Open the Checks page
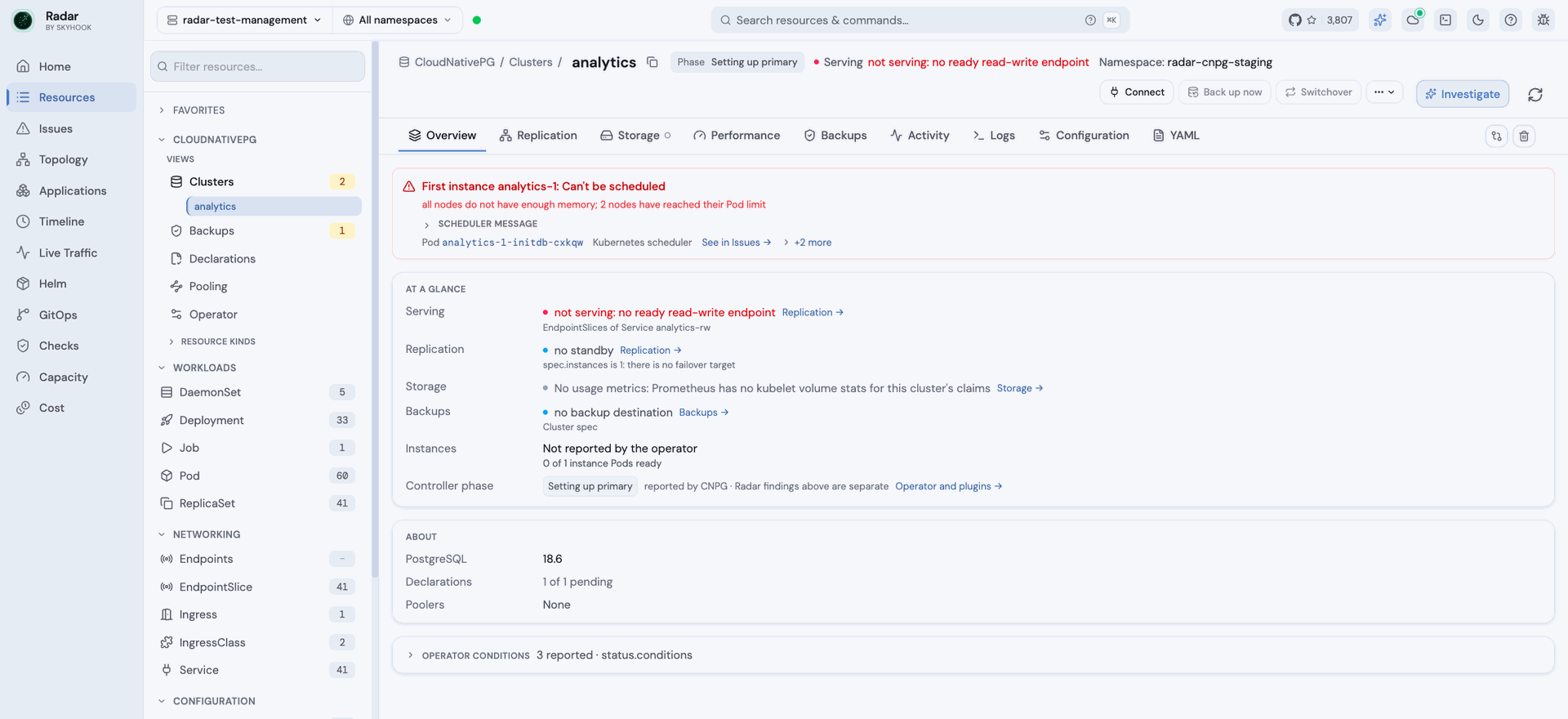 click(x=72, y=346)
